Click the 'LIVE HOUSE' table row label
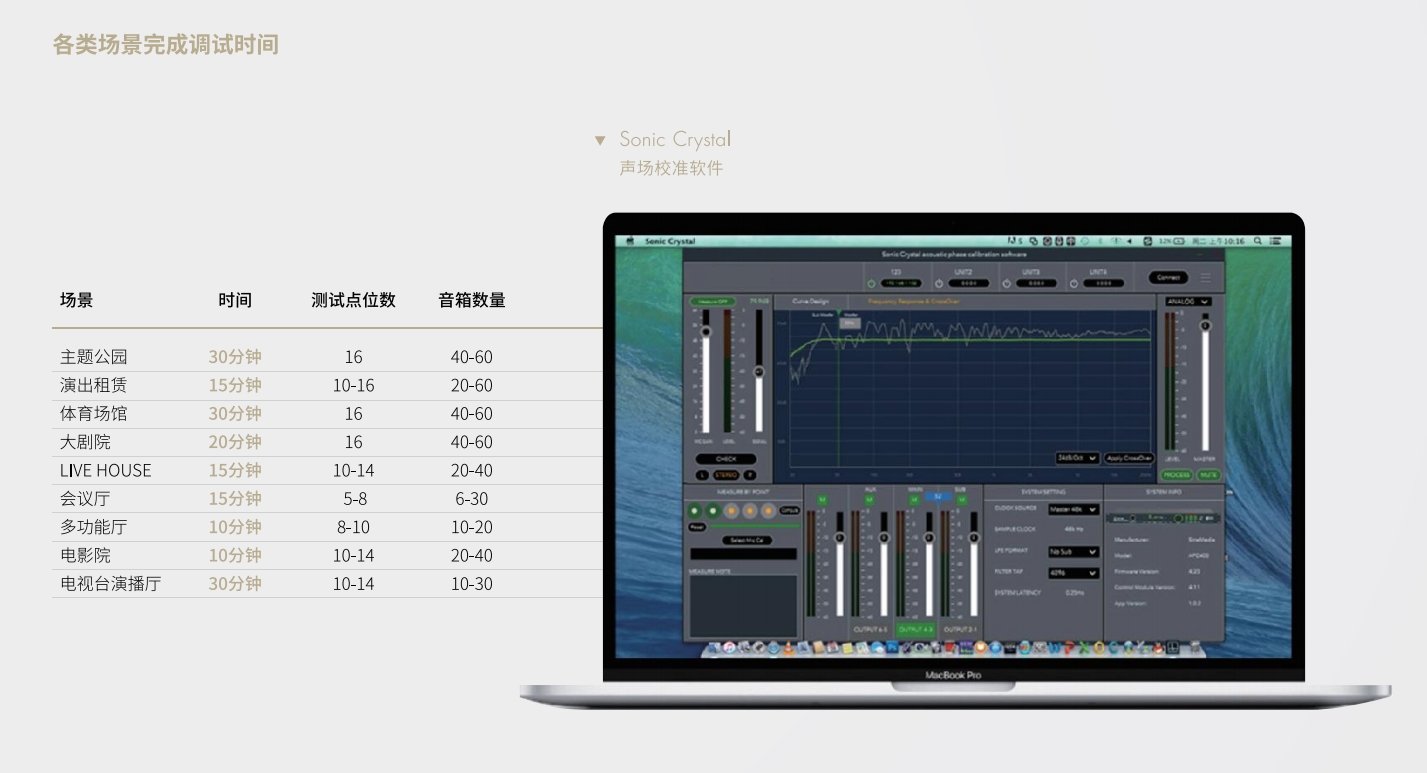Image resolution: width=1427 pixels, height=773 pixels. point(106,470)
